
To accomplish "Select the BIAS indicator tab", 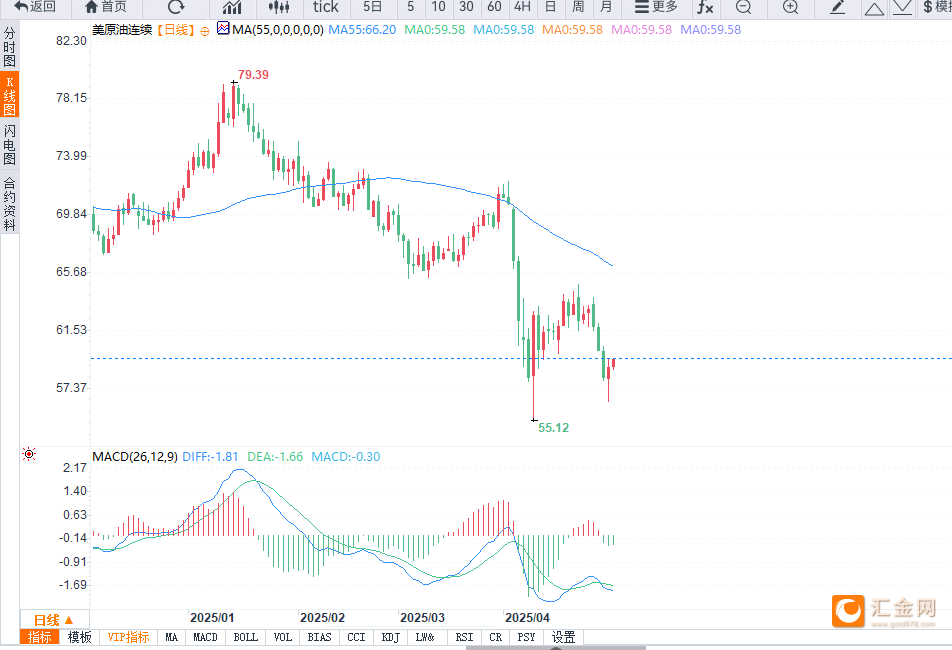I will tap(319, 637).
